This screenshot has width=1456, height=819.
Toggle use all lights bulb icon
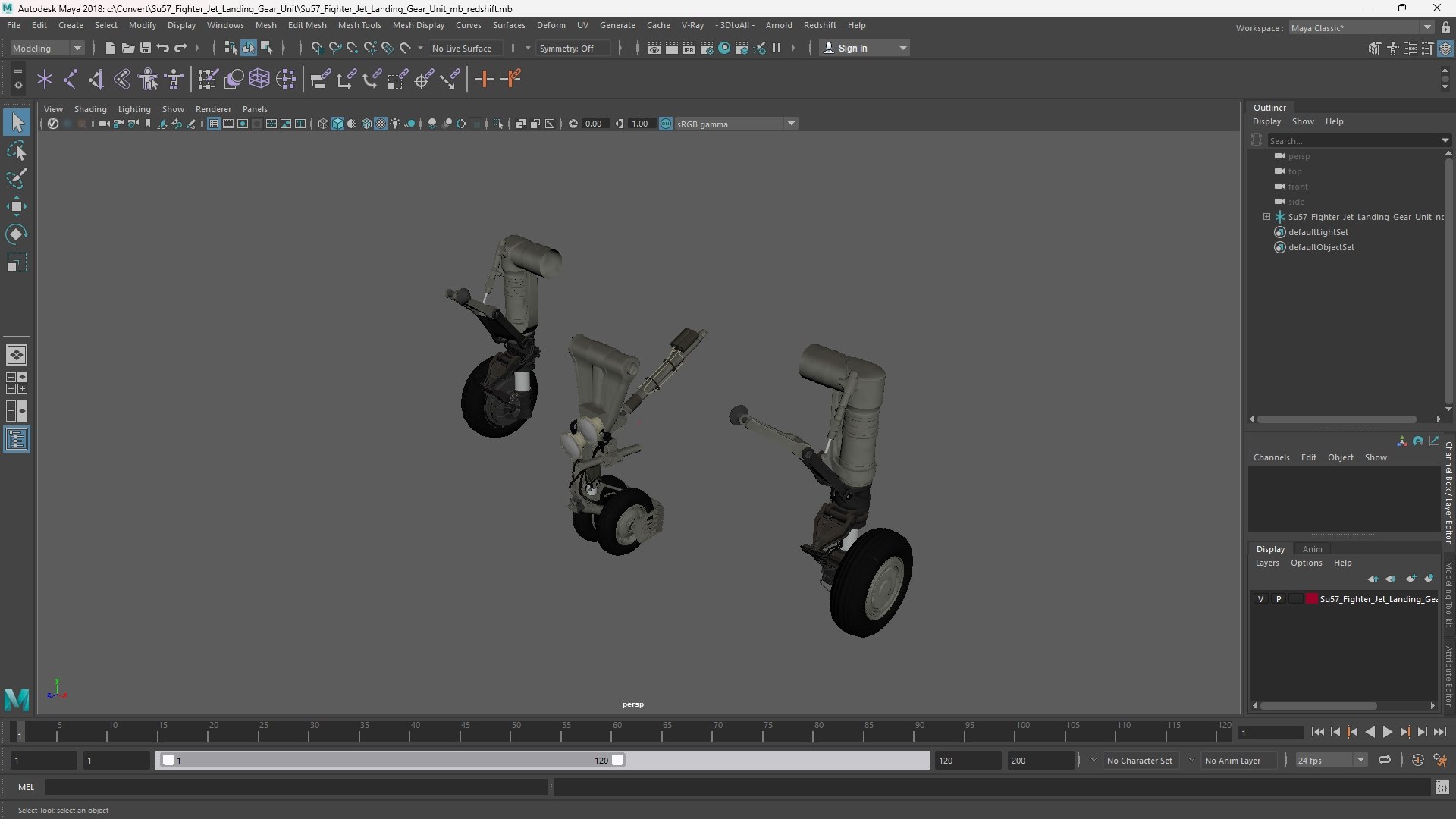395,124
